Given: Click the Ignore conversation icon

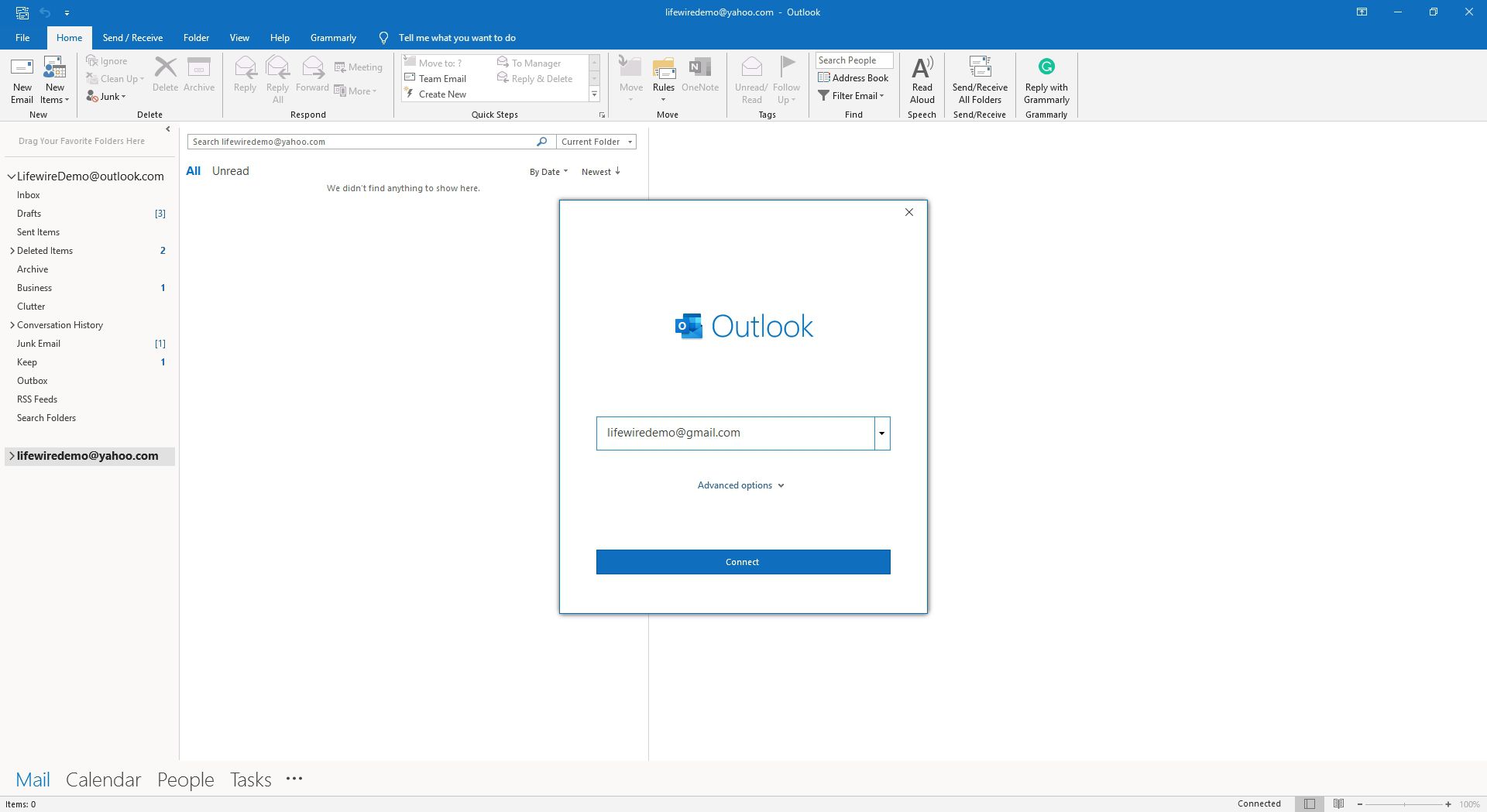Looking at the screenshot, I should (107, 61).
